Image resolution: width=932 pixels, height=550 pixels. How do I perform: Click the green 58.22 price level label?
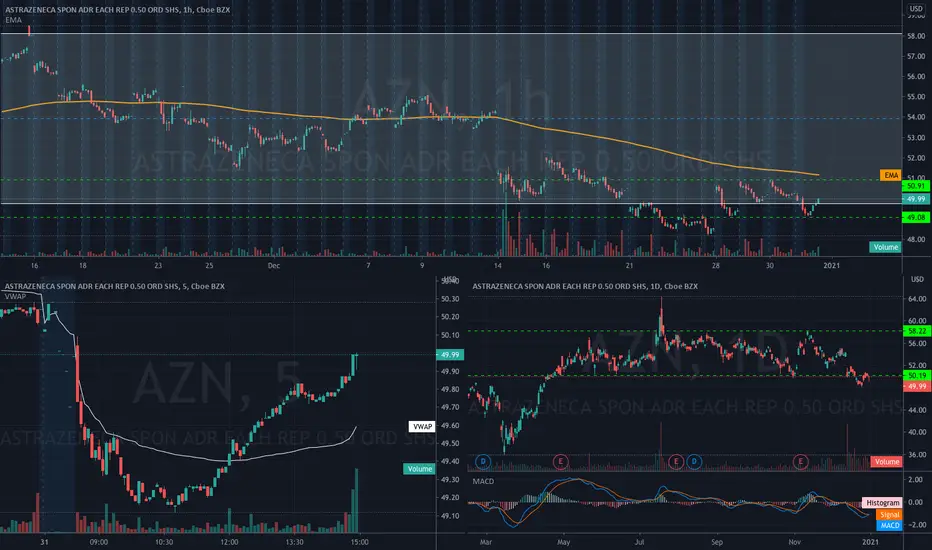(916, 331)
